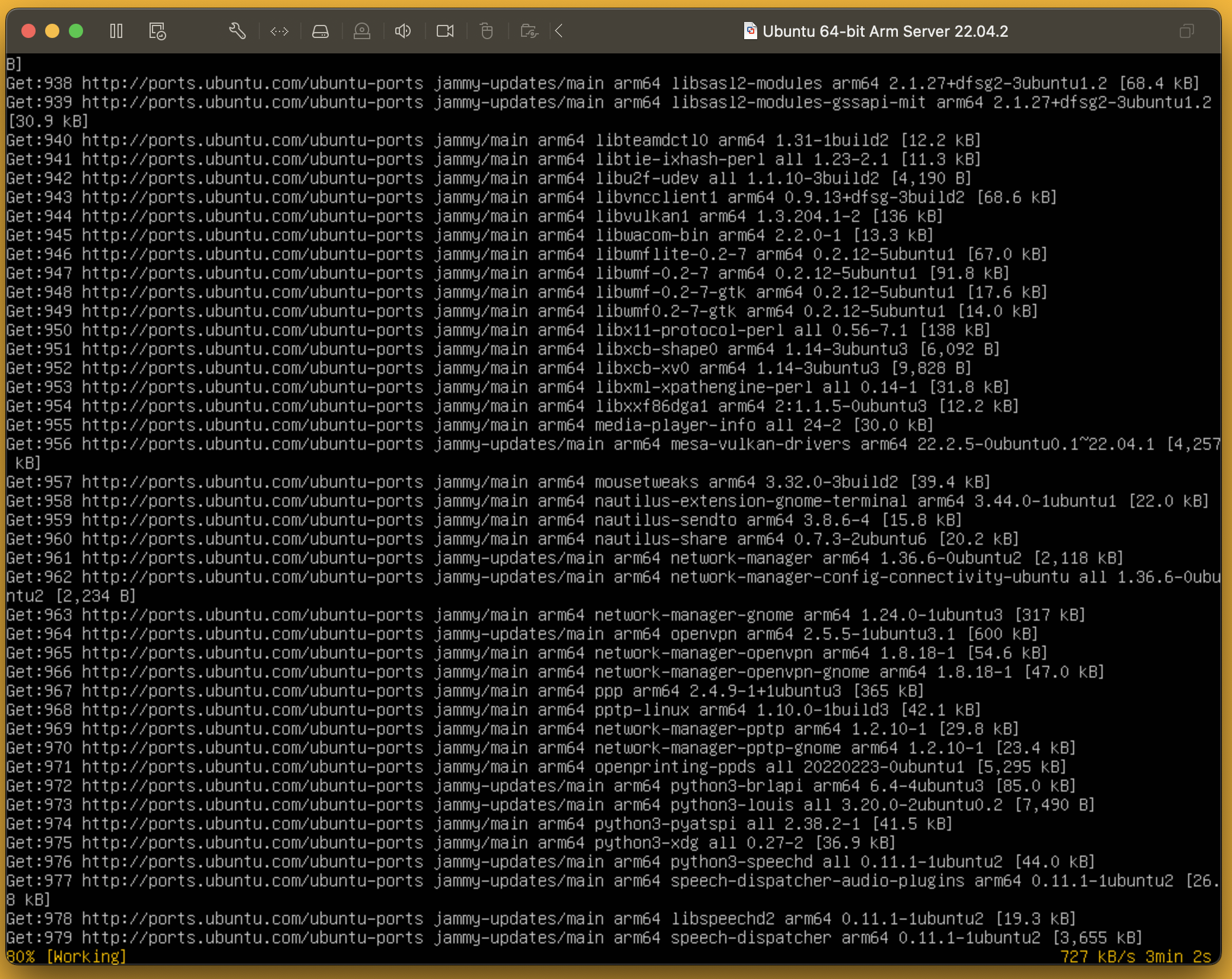Click the Get:941 libtie-ixhash-perl line
The width and height of the screenshot is (1232, 979).
tap(494, 159)
